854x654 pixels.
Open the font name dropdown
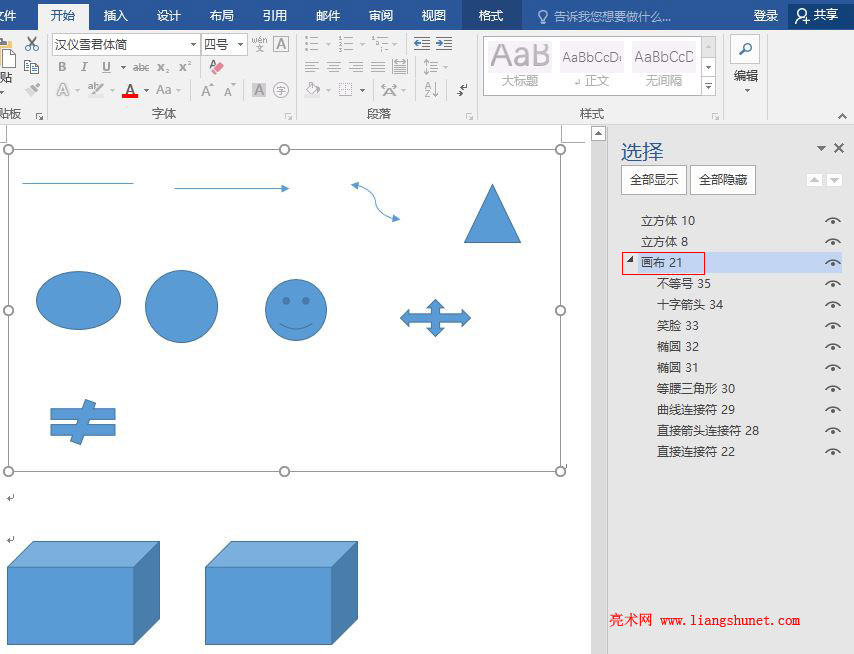[x=193, y=44]
